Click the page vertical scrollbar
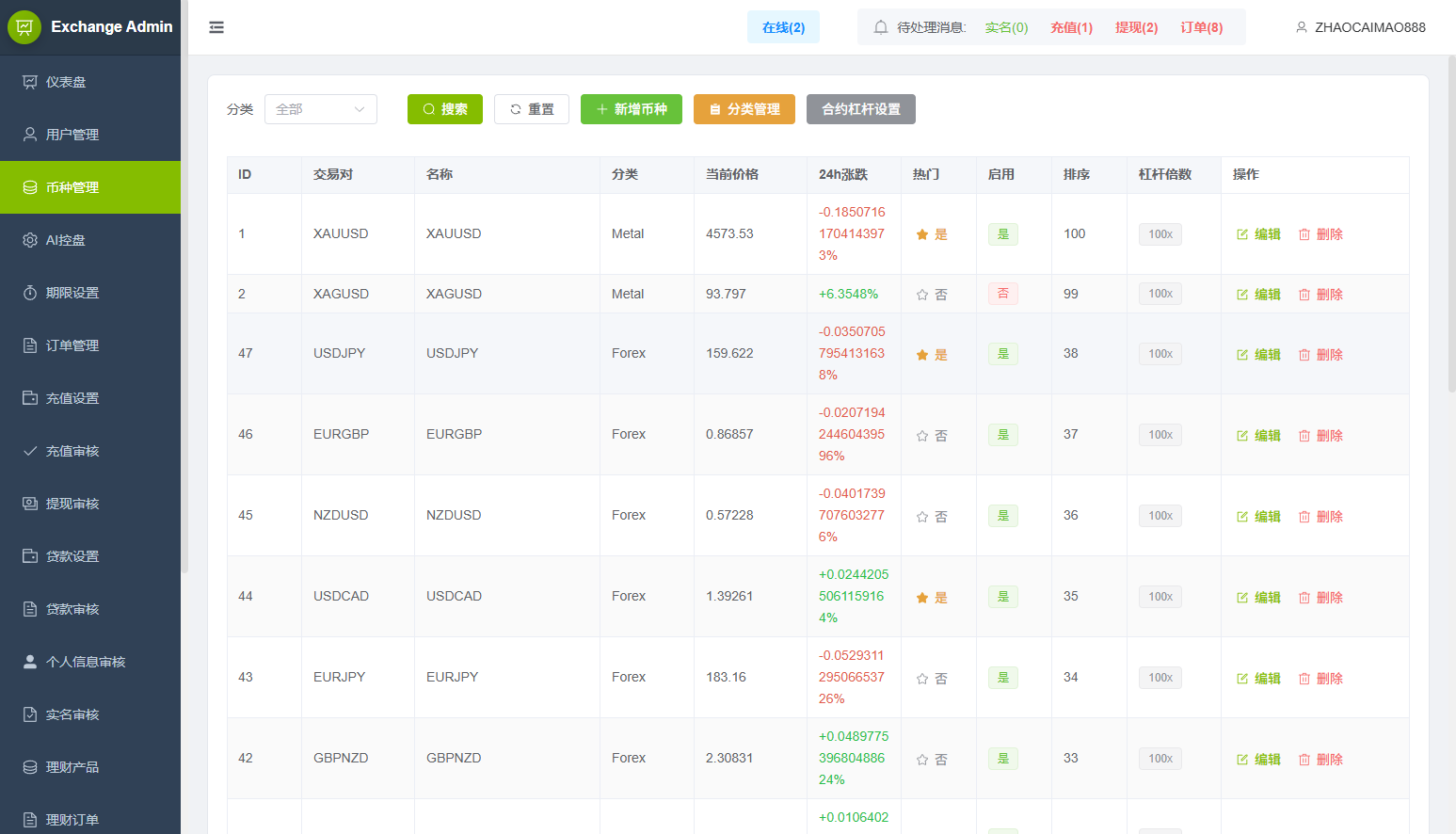The image size is (1456, 834). point(1451,226)
